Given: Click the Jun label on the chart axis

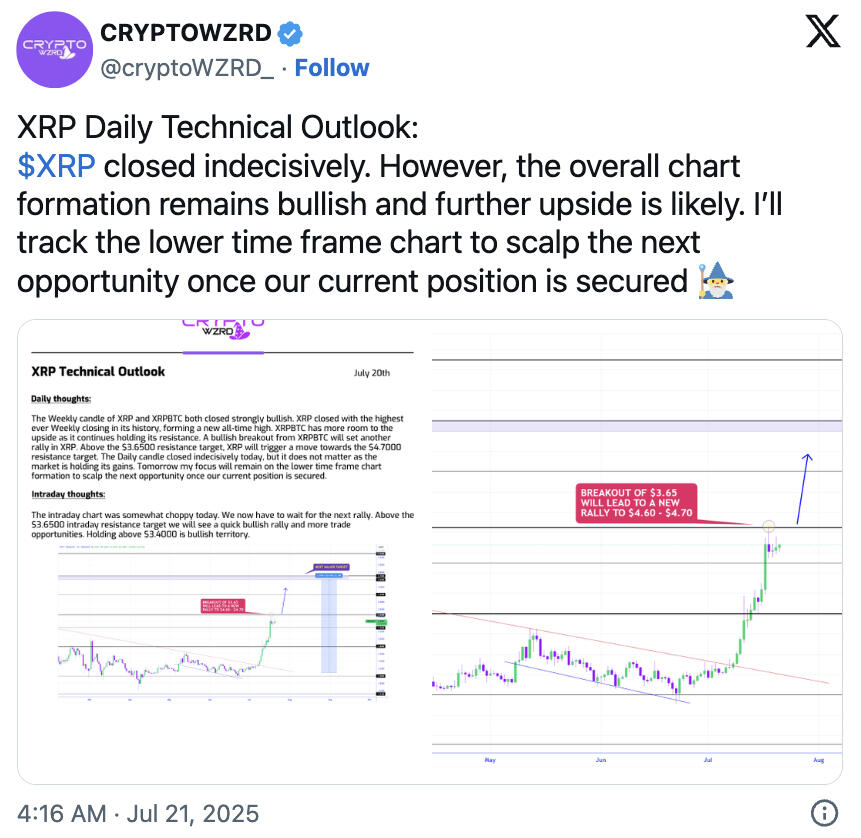Looking at the screenshot, I should (601, 760).
